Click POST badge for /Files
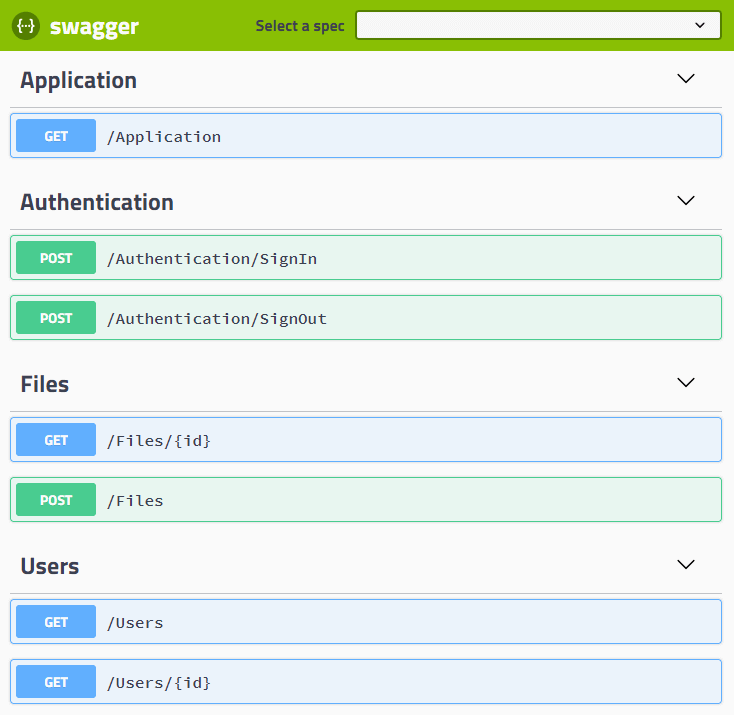This screenshot has width=734, height=715. [56, 500]
